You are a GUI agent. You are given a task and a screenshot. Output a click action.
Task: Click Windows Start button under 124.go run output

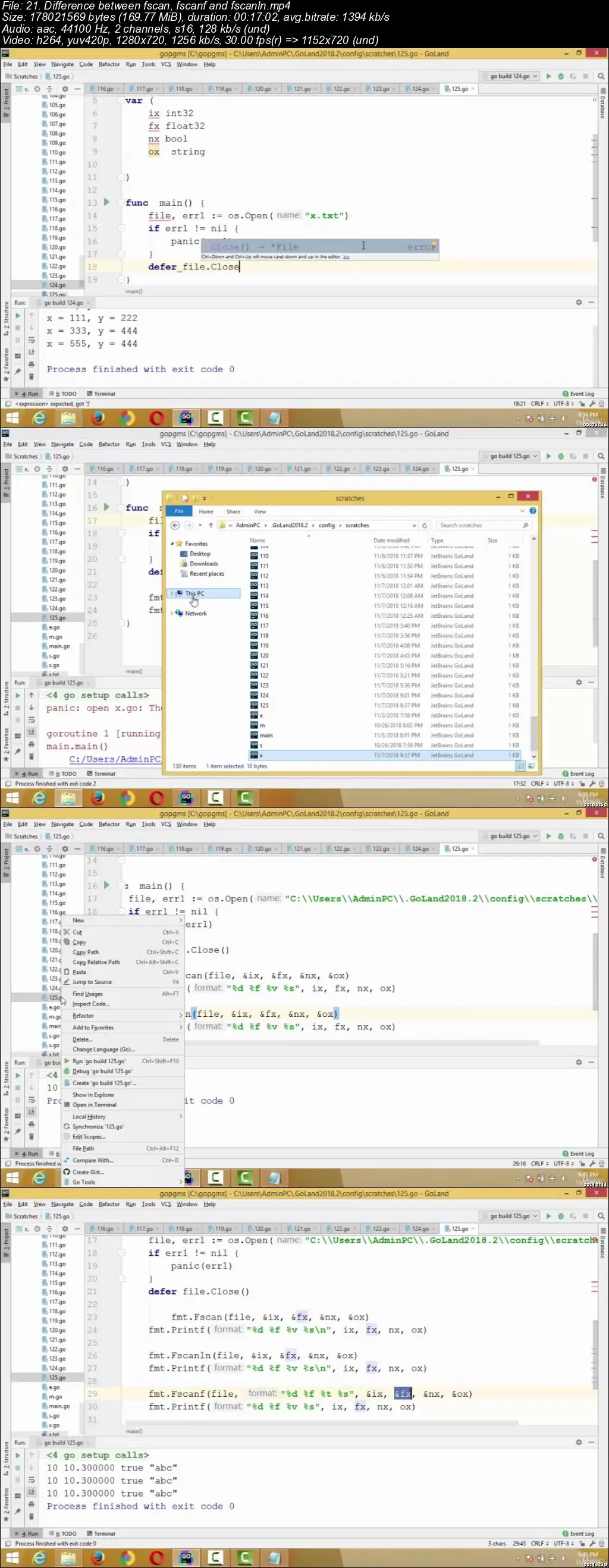pos(11,417)
